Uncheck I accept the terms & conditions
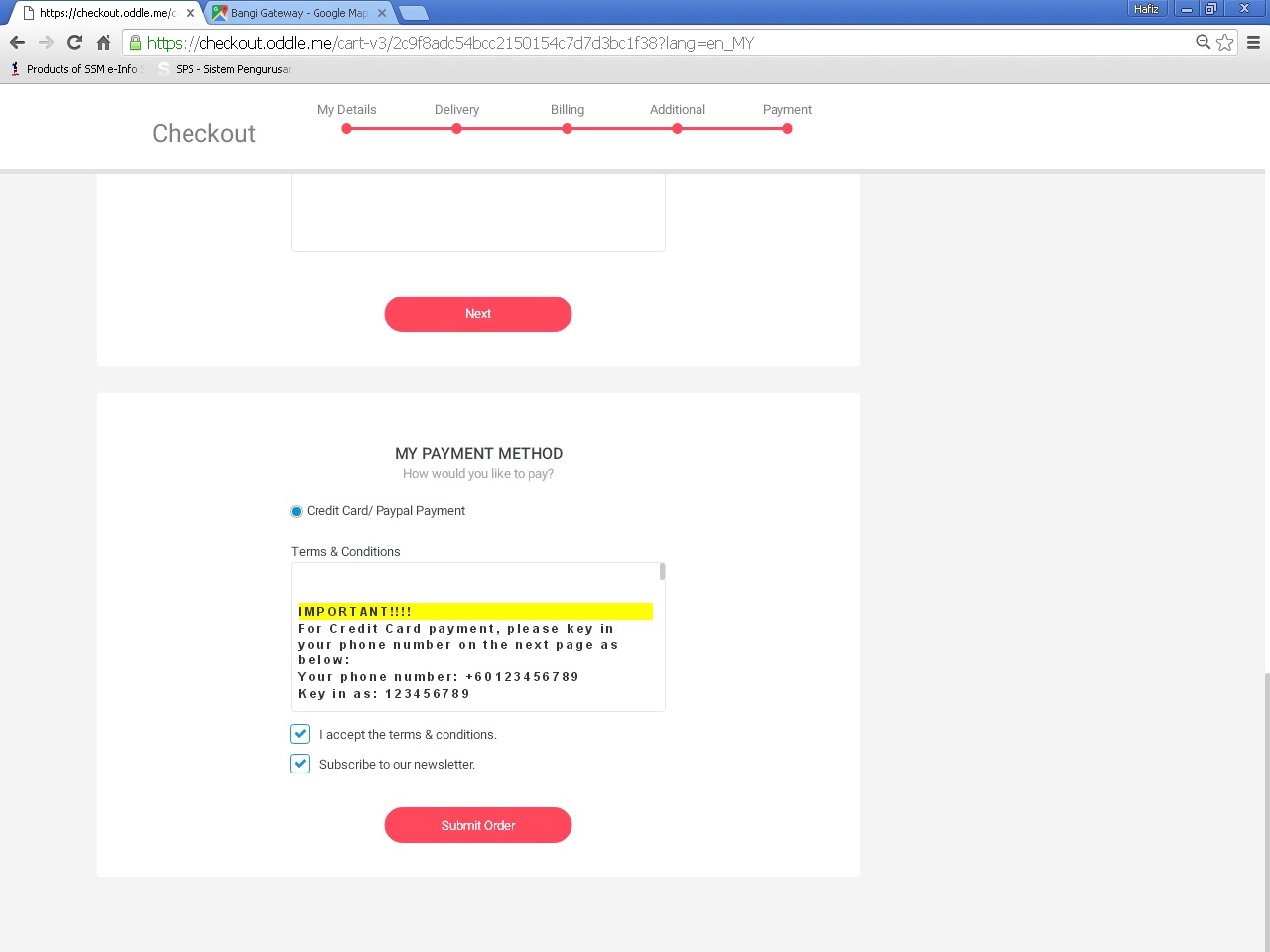The width and height of the screenshot is (1270, 952). coord(300,734)
